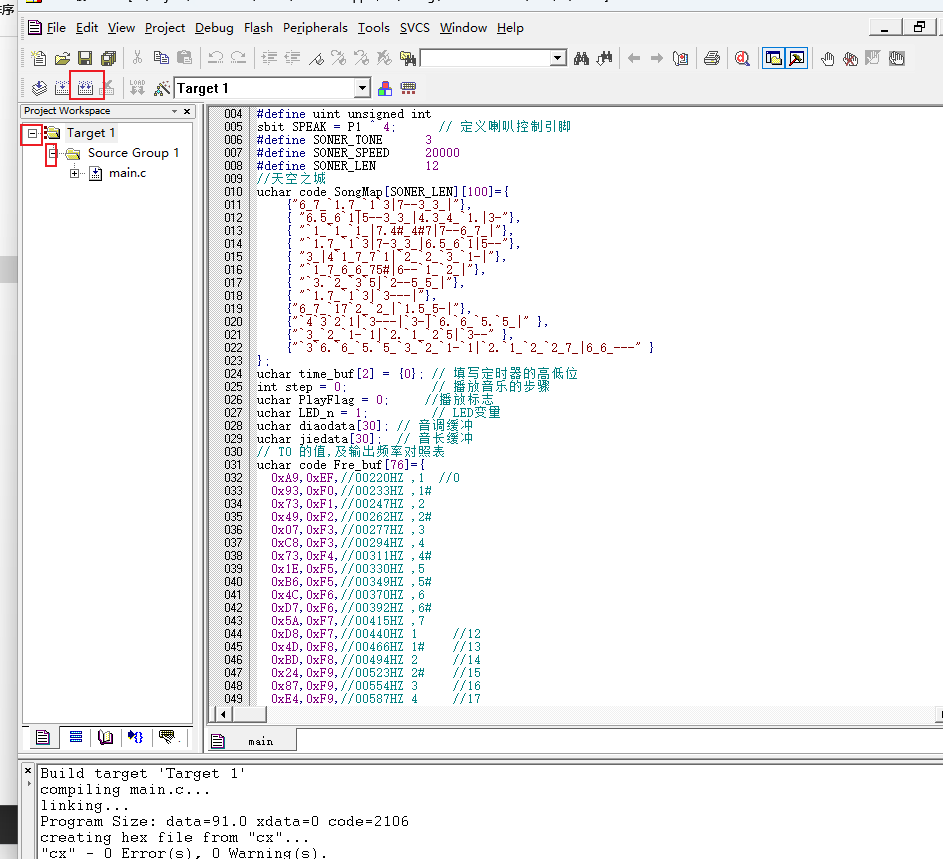Create a new file from toolbar

tap(38, 58)
